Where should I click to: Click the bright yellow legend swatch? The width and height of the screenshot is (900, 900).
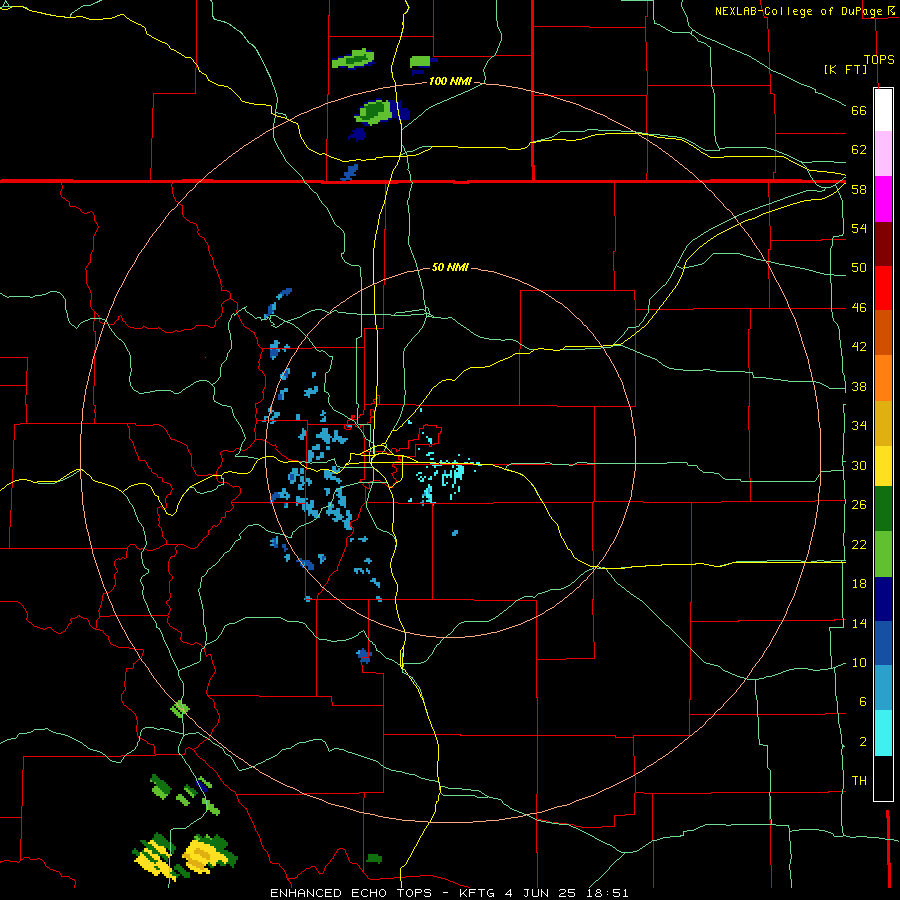(x=883, y=466)
